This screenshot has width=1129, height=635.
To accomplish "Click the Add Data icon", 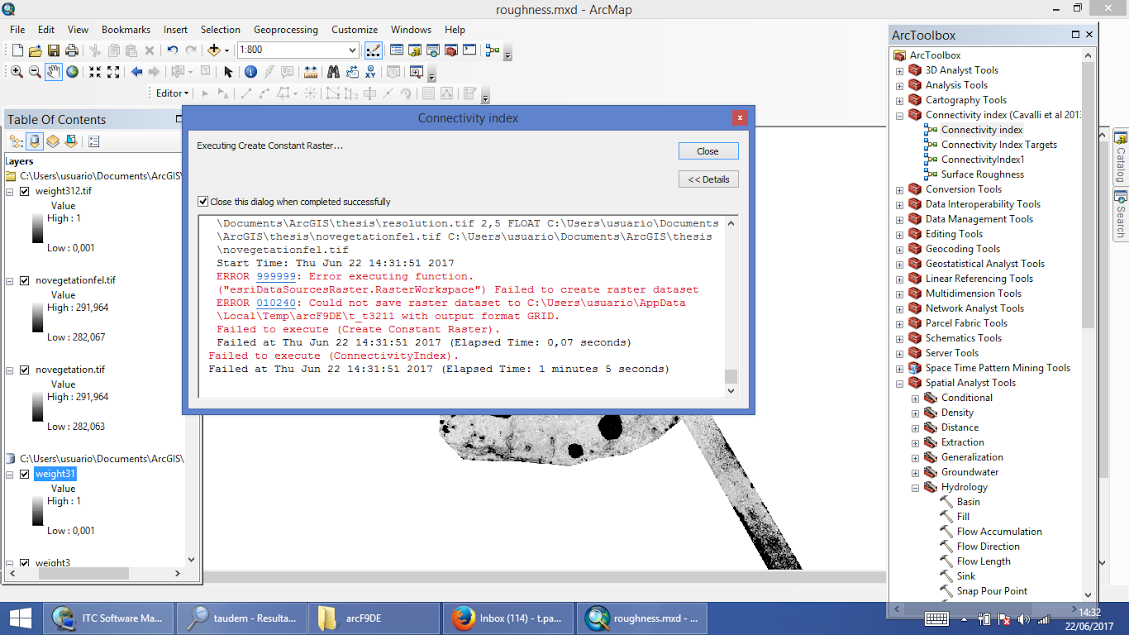I will 215,49.
